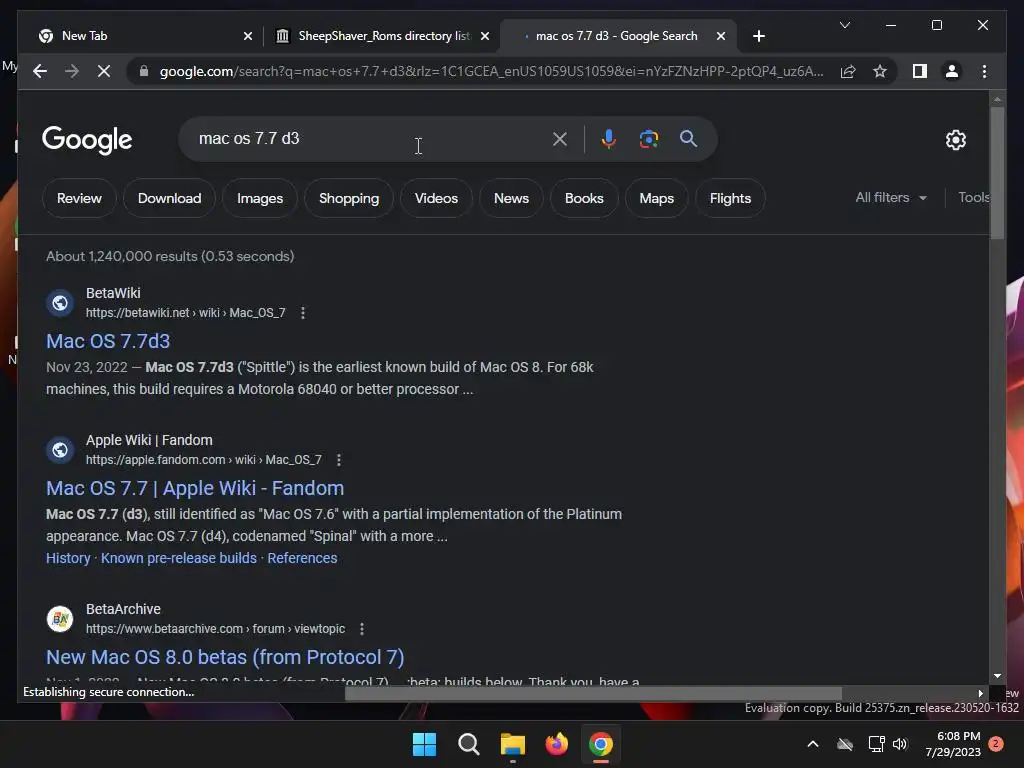Go back using the browser back arrow

(x=40, y=71)
